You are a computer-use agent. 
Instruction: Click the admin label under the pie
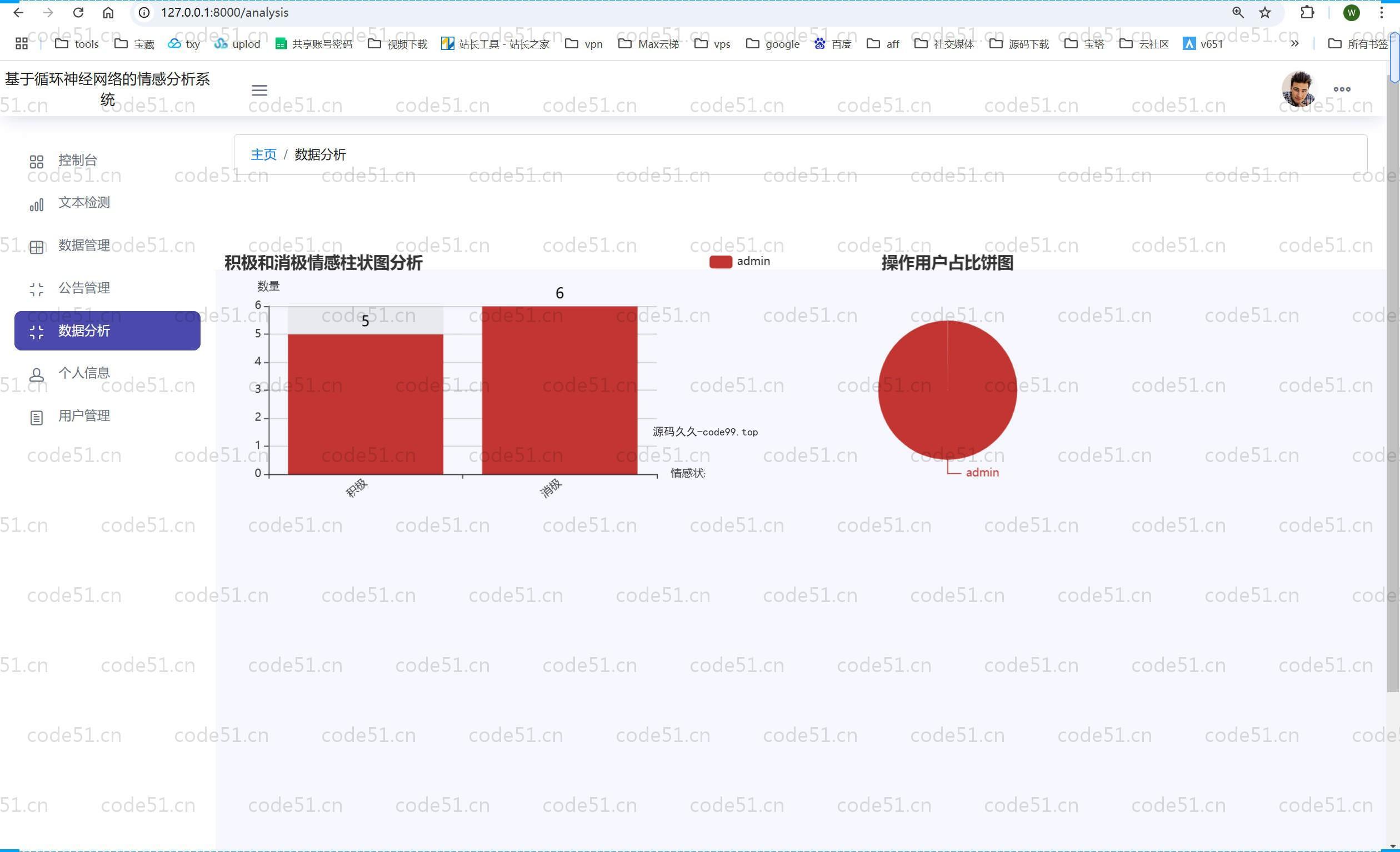982,473
